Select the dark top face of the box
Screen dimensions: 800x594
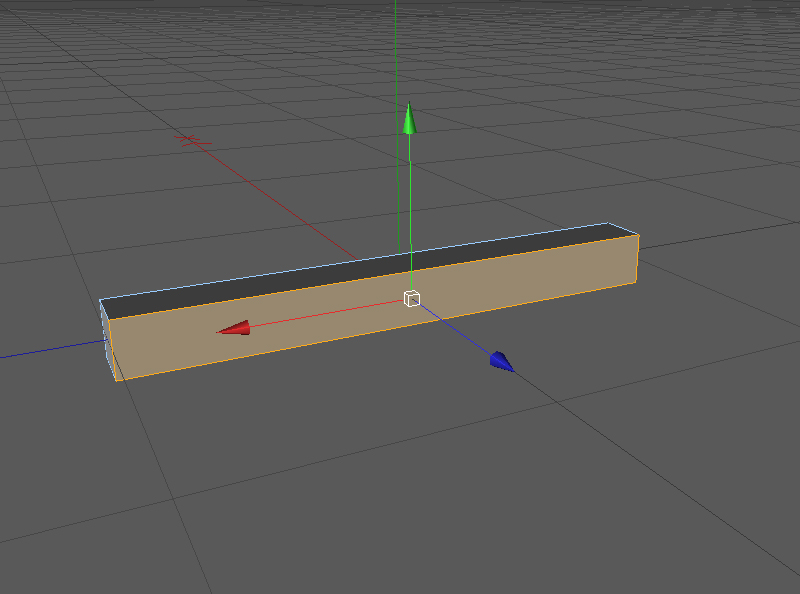click(x=369, y=270)
